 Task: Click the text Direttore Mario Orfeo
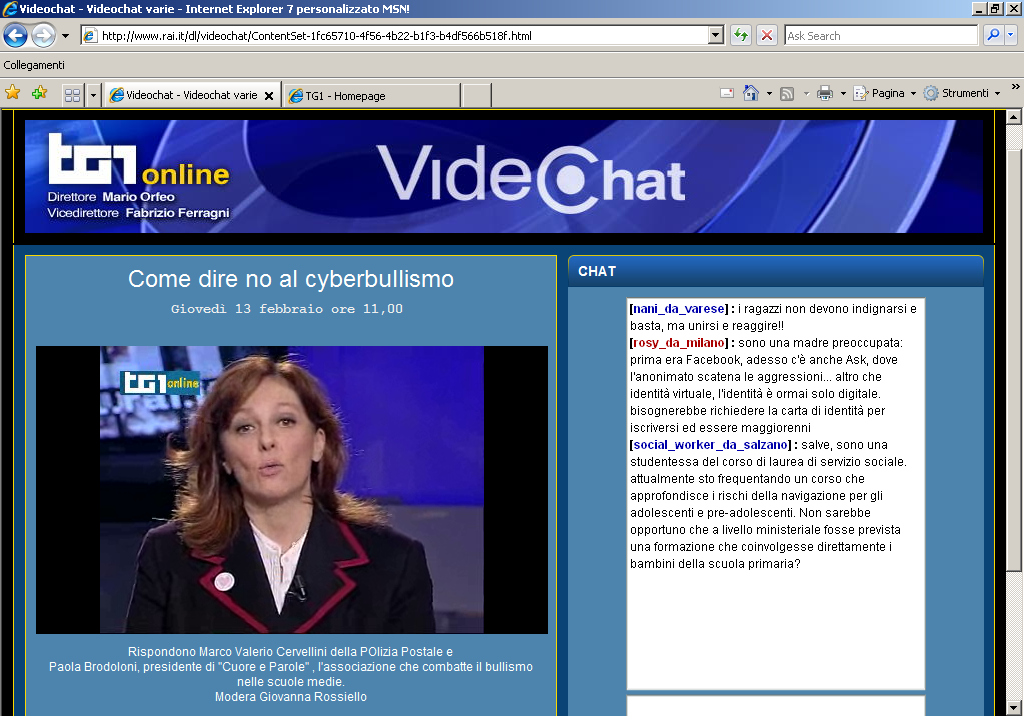(111, 197)
